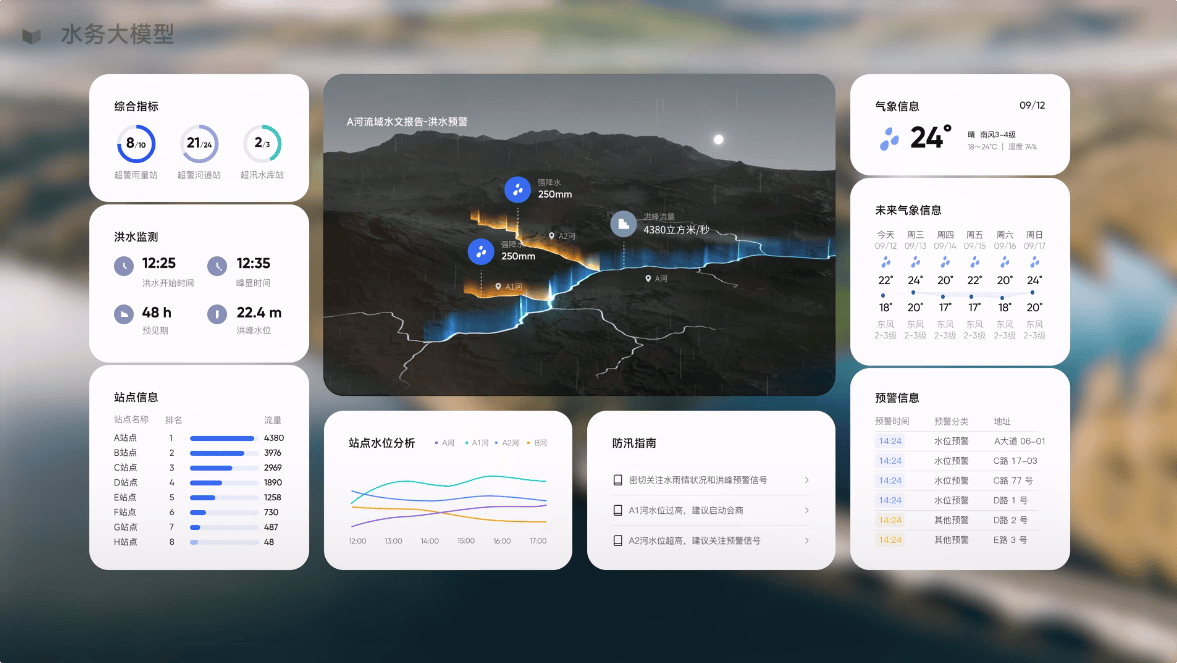
Task: Click the flood start time clock icon
Action: (x=123, y=266)
